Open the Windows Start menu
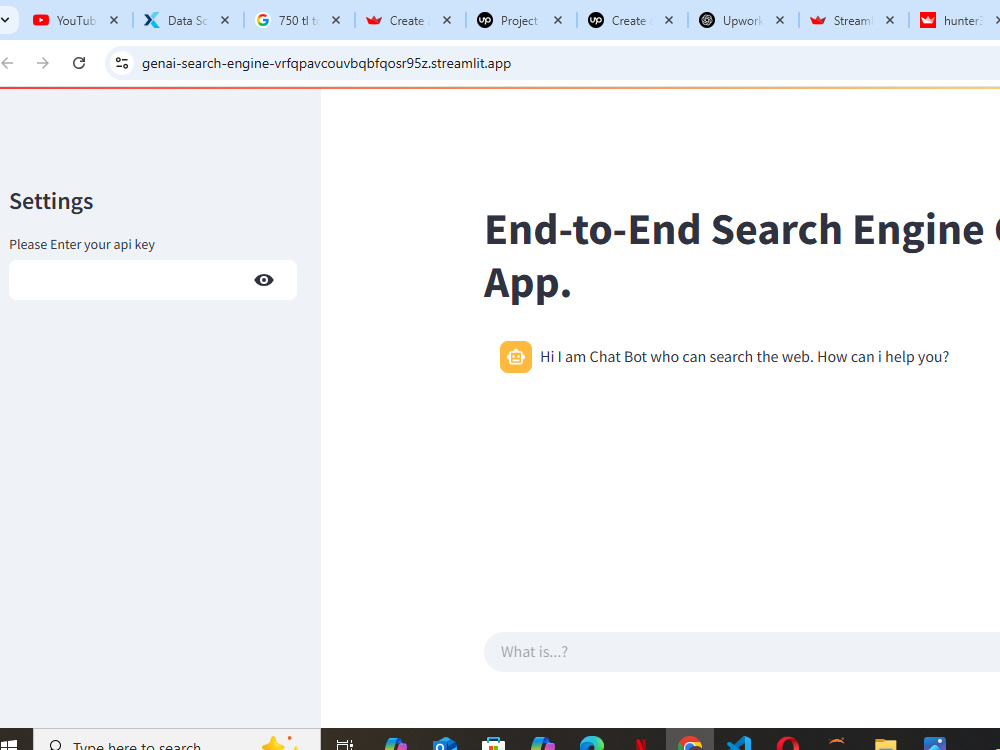This screenshot has height=750, width=1000. click(9, 744)
